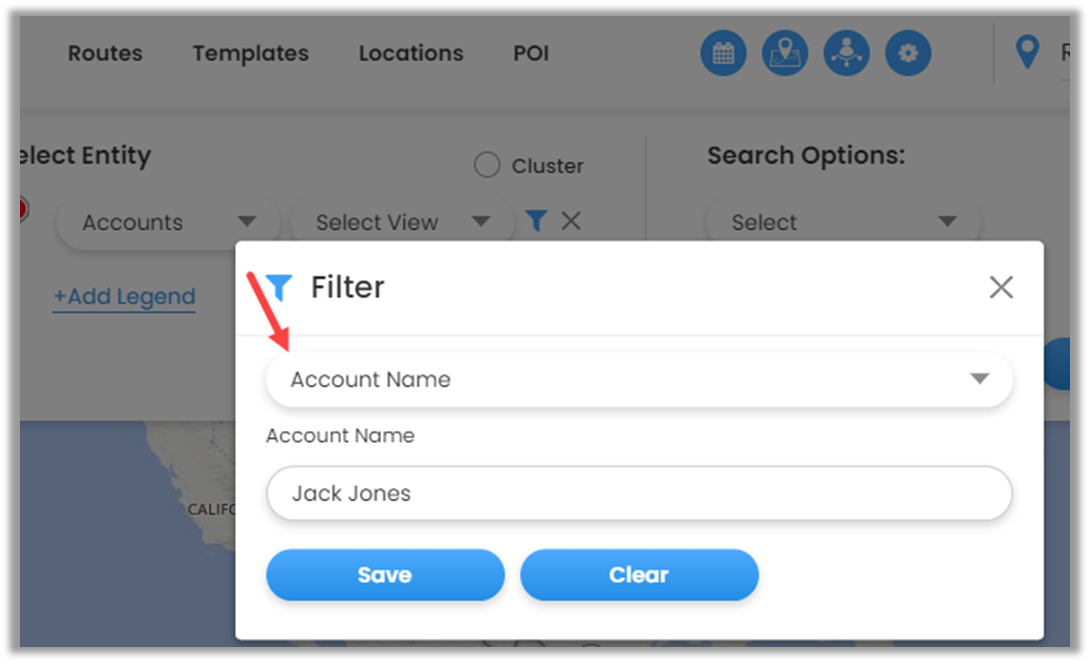This screenshot has width=1090, height=663.
Task: Go to the Routes tab
Action: point(105,53)
